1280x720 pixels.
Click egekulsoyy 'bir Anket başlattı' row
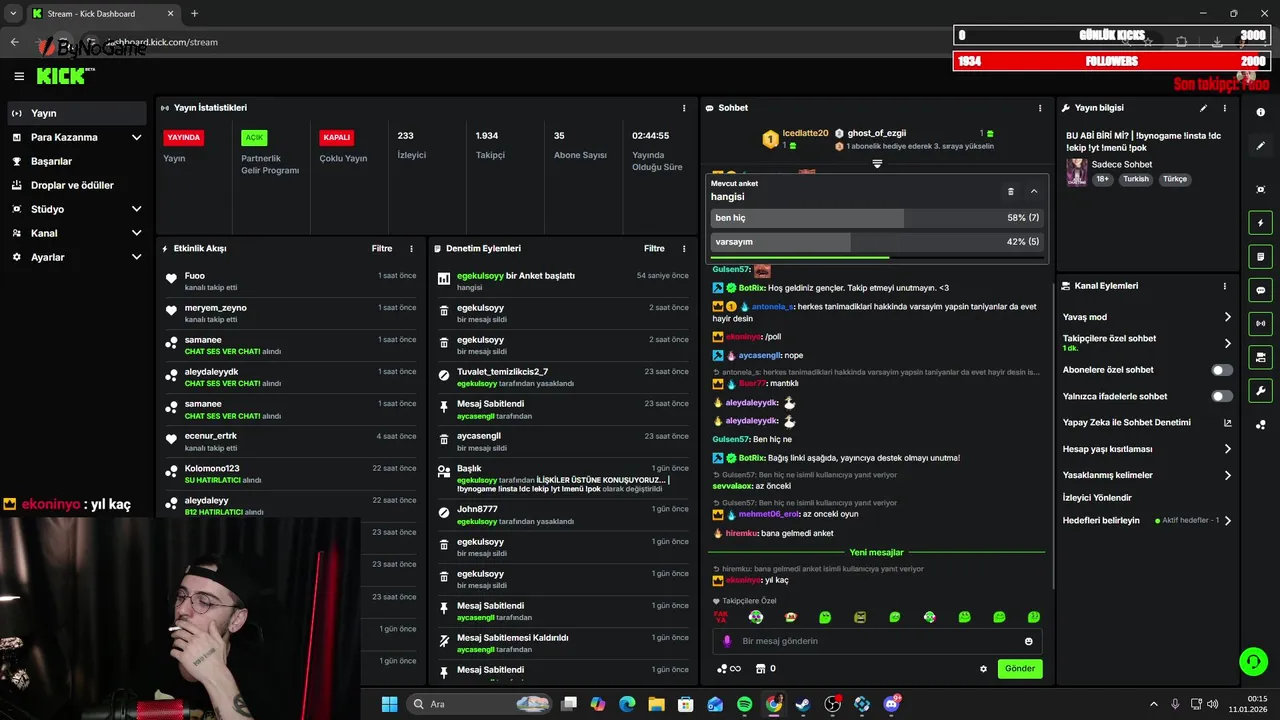click(563, 281)
